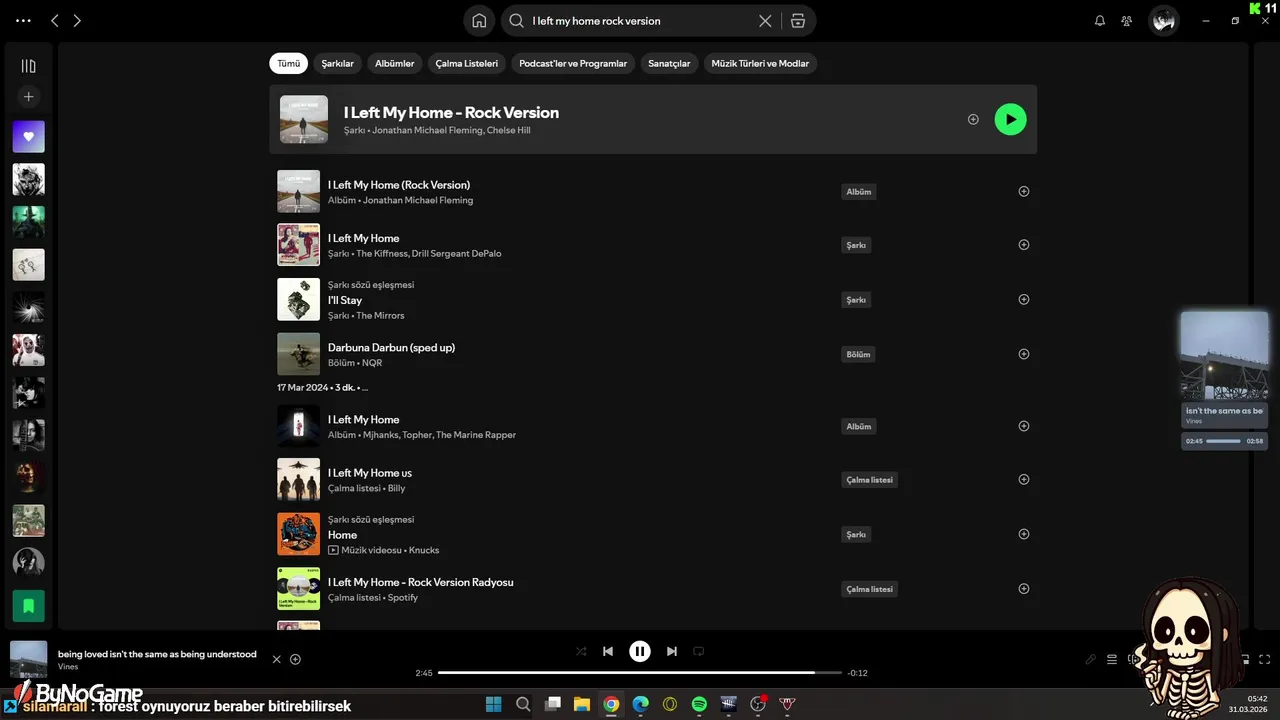Viewport: 1280px width, 720px height.
Task: Click the X next to the now playing title
Action: pyautogui.click(x=277, y=659)
